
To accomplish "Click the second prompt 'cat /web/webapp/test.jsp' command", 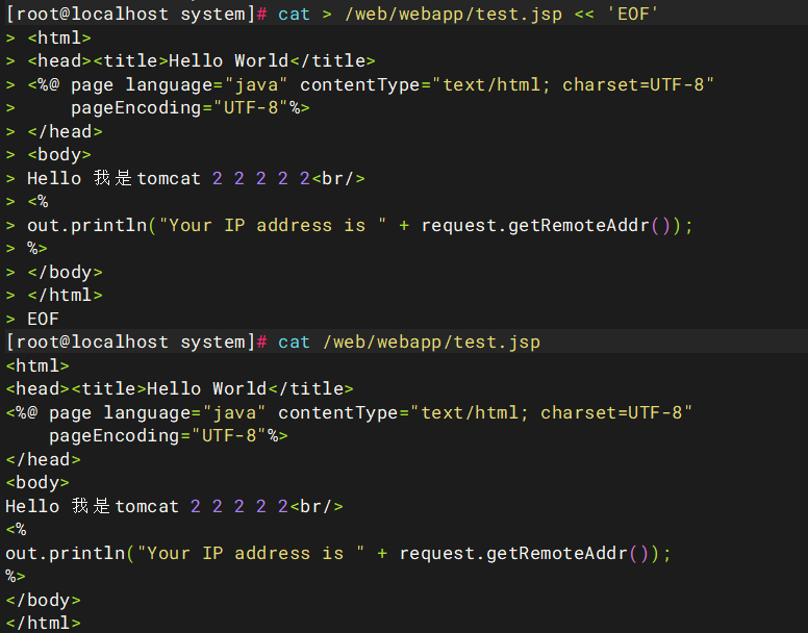I will click(x=409, y=342).
